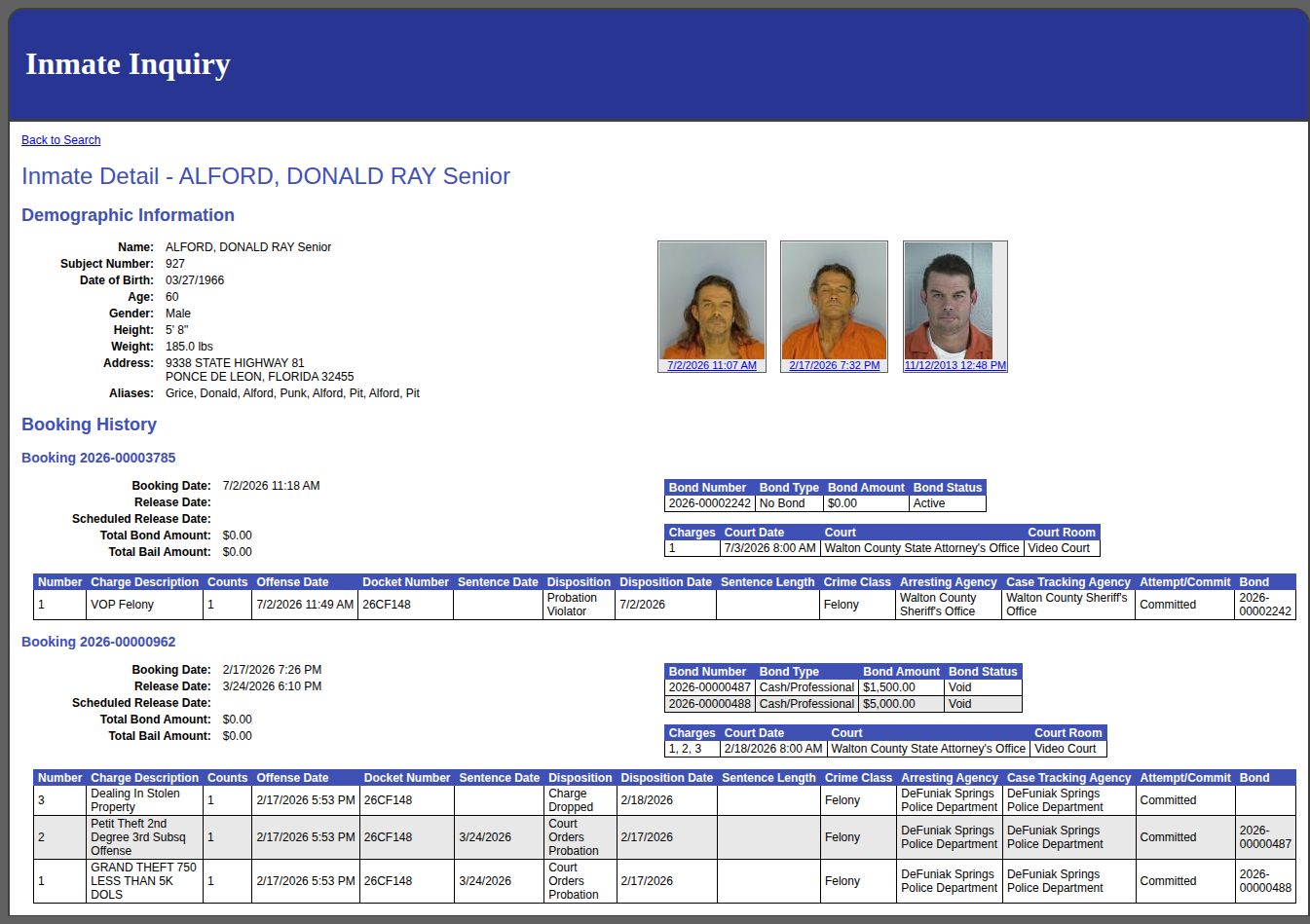Click GRAND THEFT 750 LESS THAN 5K DOLS
This screenshot has height=924, width=1310.
coord(144,881)
